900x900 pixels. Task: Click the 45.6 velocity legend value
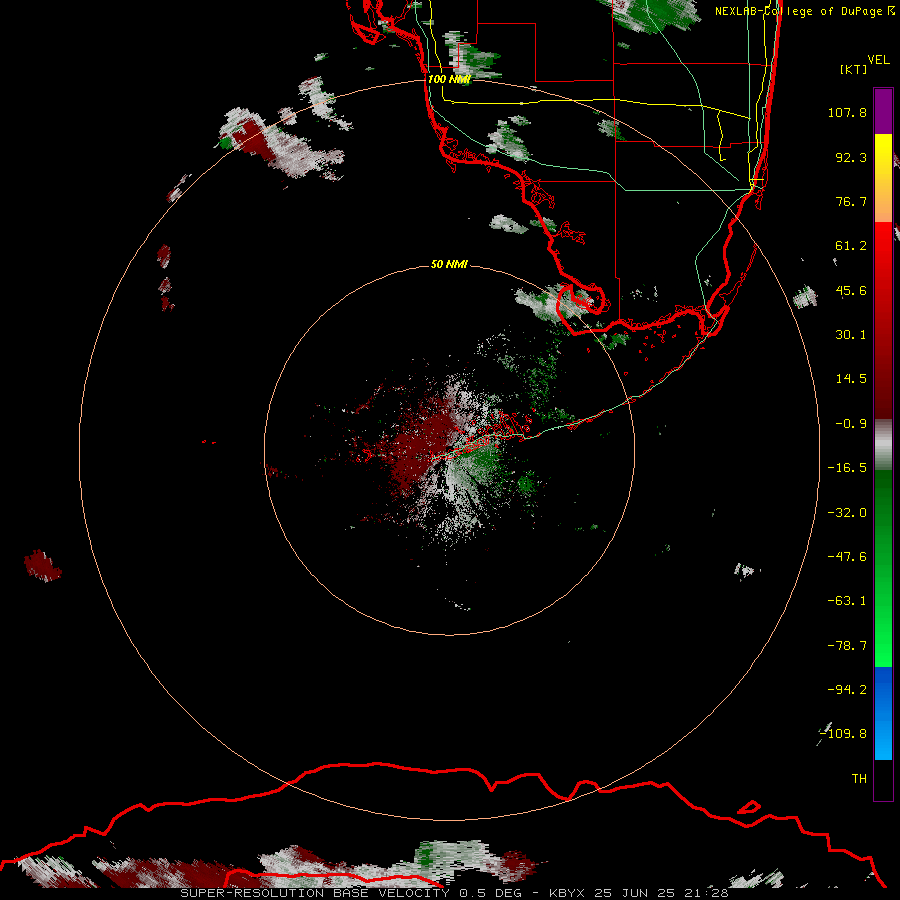click(x=851, y=290)
